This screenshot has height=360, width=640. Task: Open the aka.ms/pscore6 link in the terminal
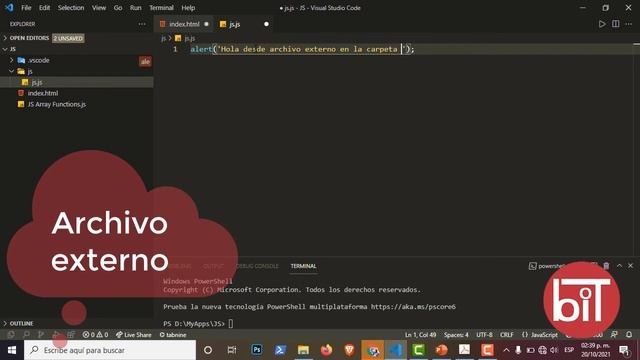[413, 307]
